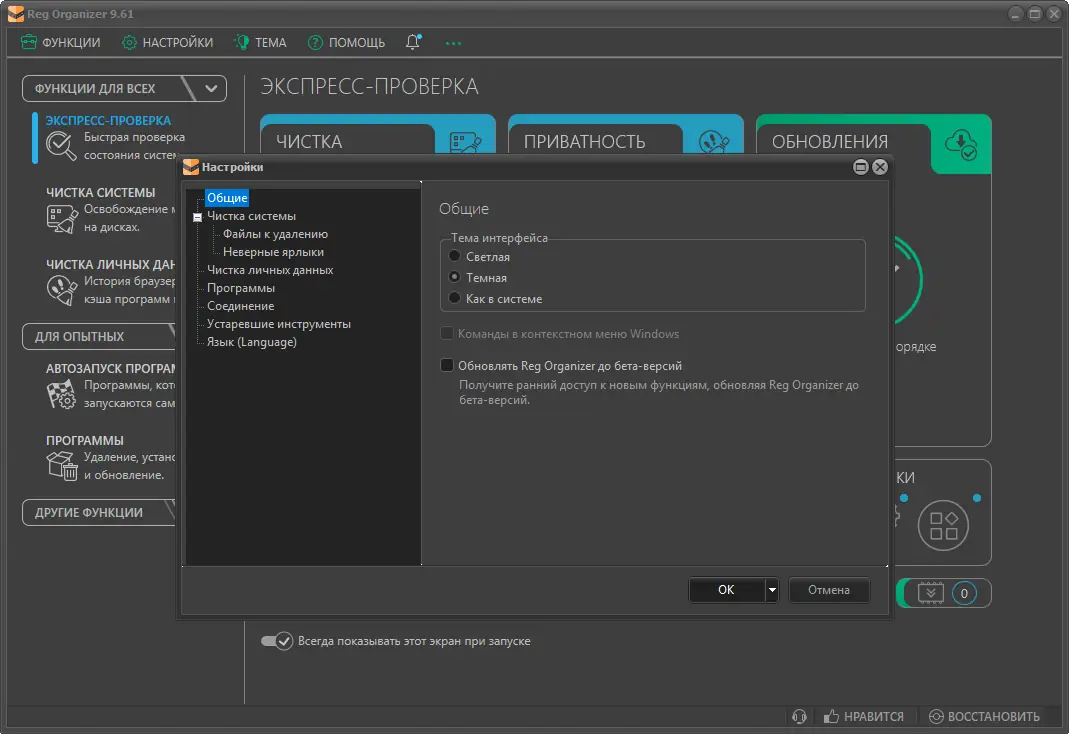Click the ЧИСТКА ЛИЧНЫХ ДАННЫХ sidebar icon
Viewport: 1069px width, 734px height.
[61, 290]
